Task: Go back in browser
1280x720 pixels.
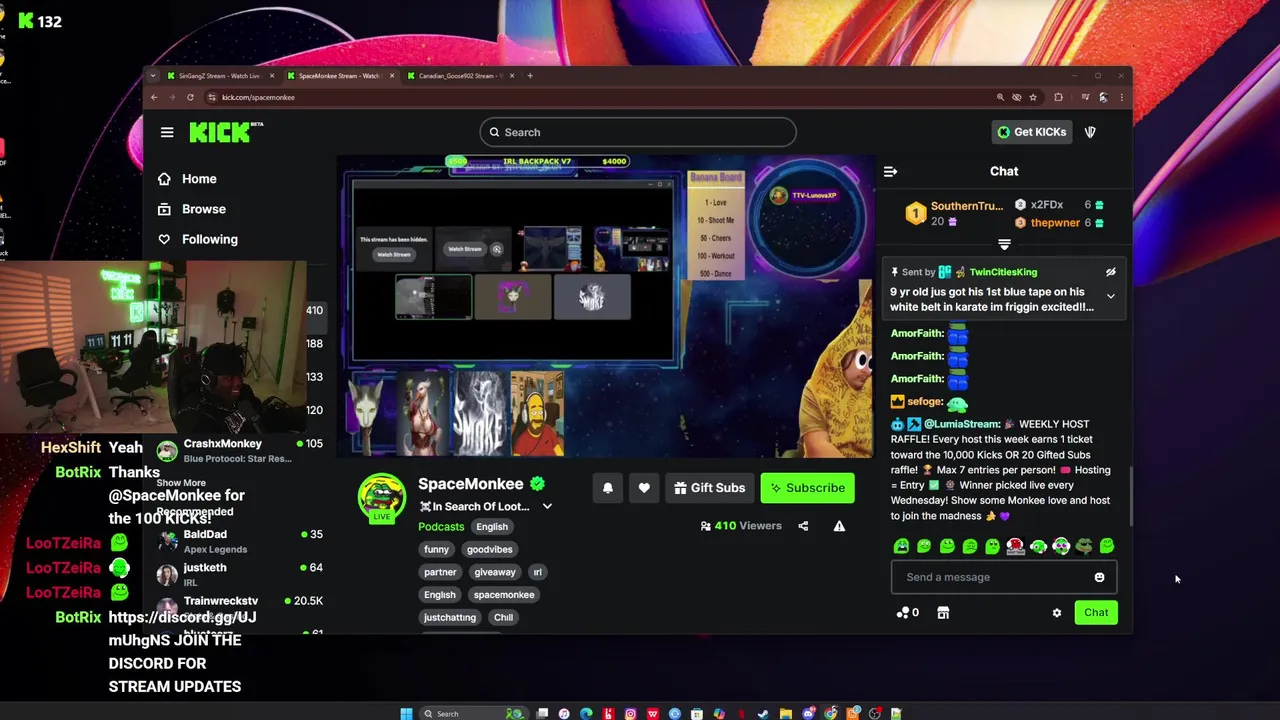Action: pyautogui.click(x=154, y=97)
